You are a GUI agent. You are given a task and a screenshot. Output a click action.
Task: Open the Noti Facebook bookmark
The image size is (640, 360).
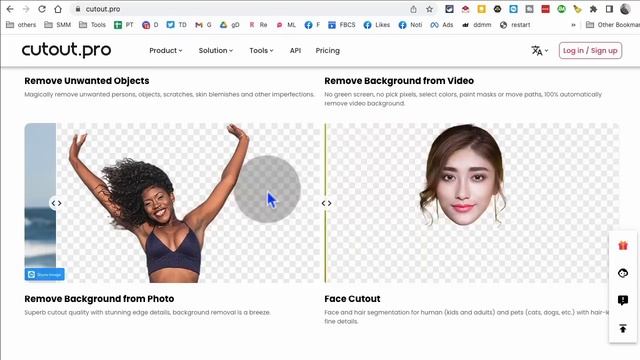[411, 25]
